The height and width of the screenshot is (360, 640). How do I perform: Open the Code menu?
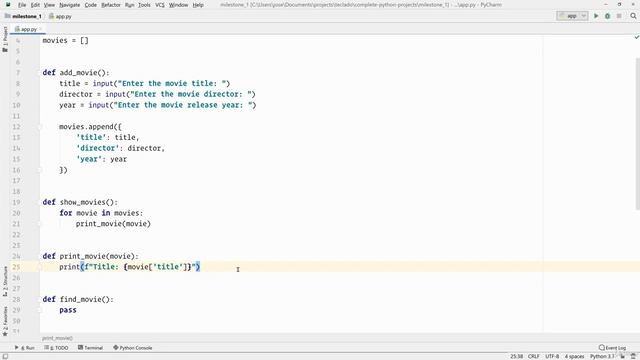point(91,5)
